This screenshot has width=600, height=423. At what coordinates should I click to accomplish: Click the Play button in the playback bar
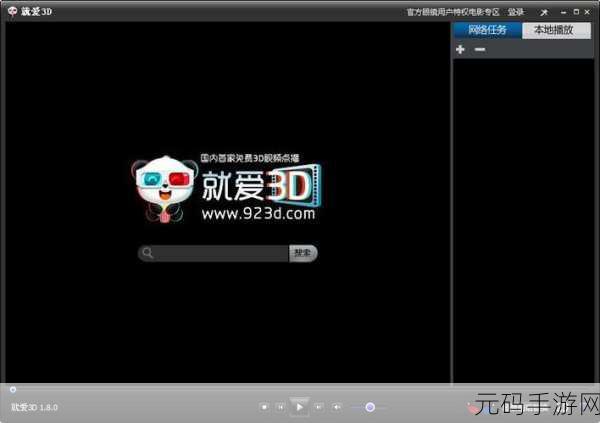(x=299, y=407)
